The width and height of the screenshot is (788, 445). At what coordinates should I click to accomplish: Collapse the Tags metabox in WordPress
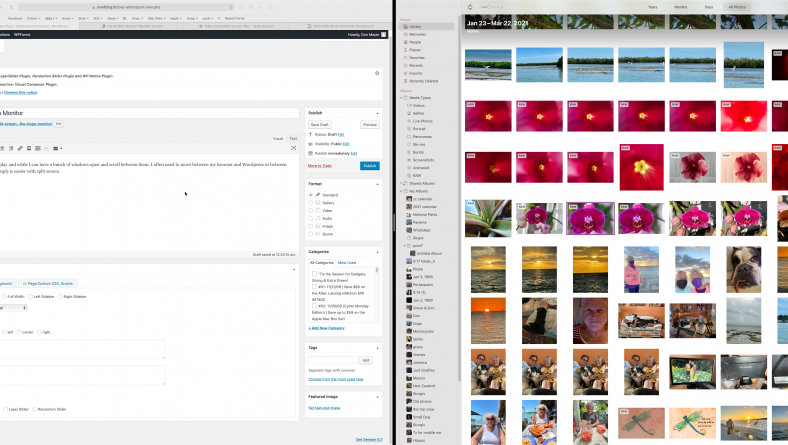(377, 348)
